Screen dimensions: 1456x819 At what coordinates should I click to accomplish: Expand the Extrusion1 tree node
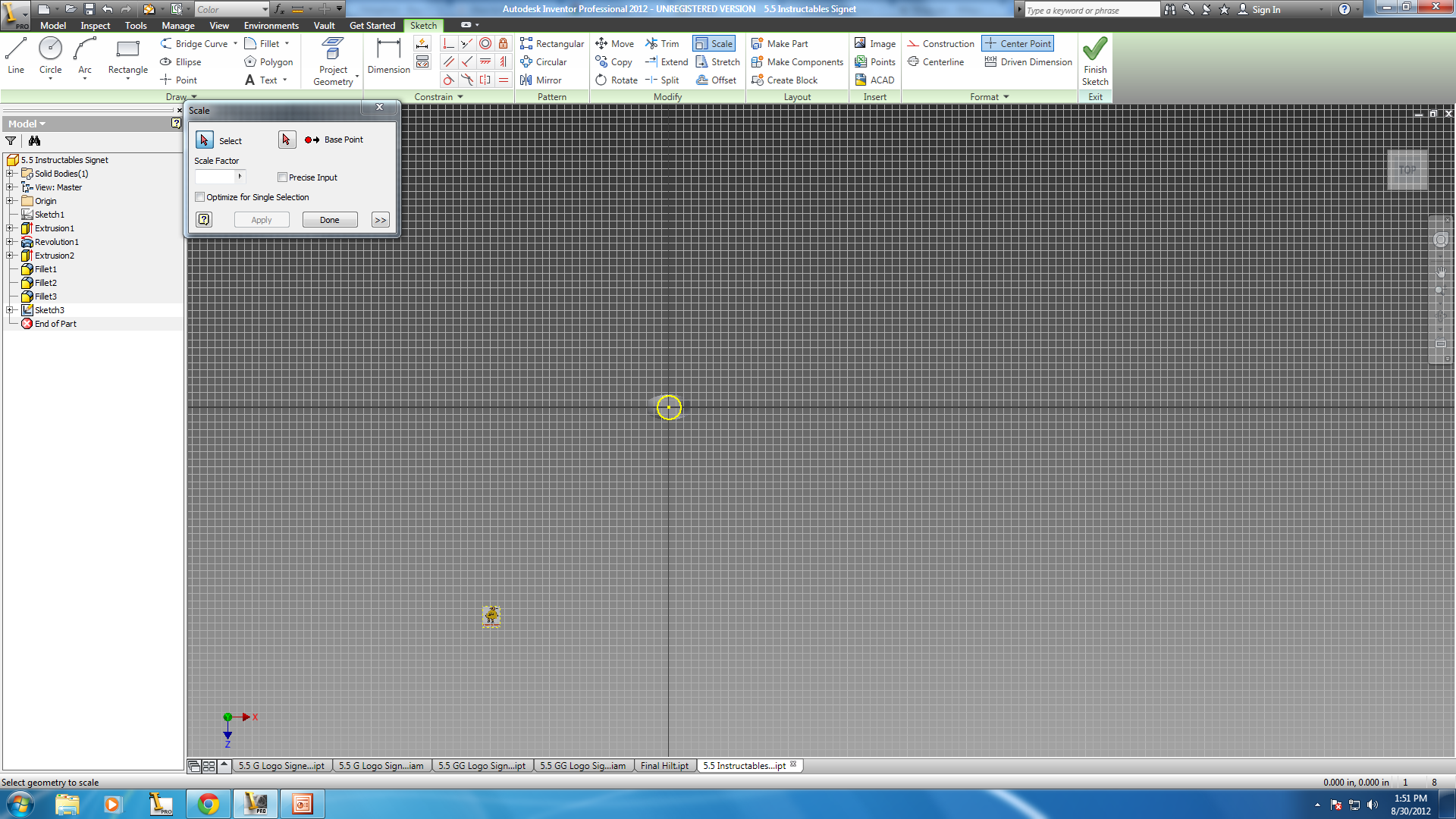10,228
